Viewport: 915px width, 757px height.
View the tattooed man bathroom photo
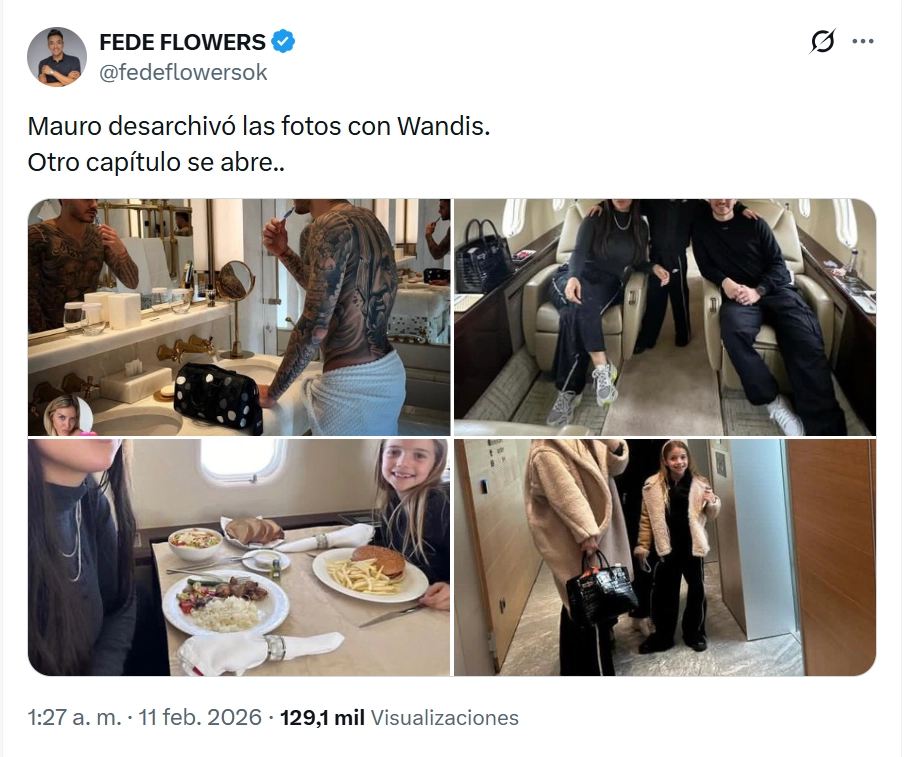239,317
